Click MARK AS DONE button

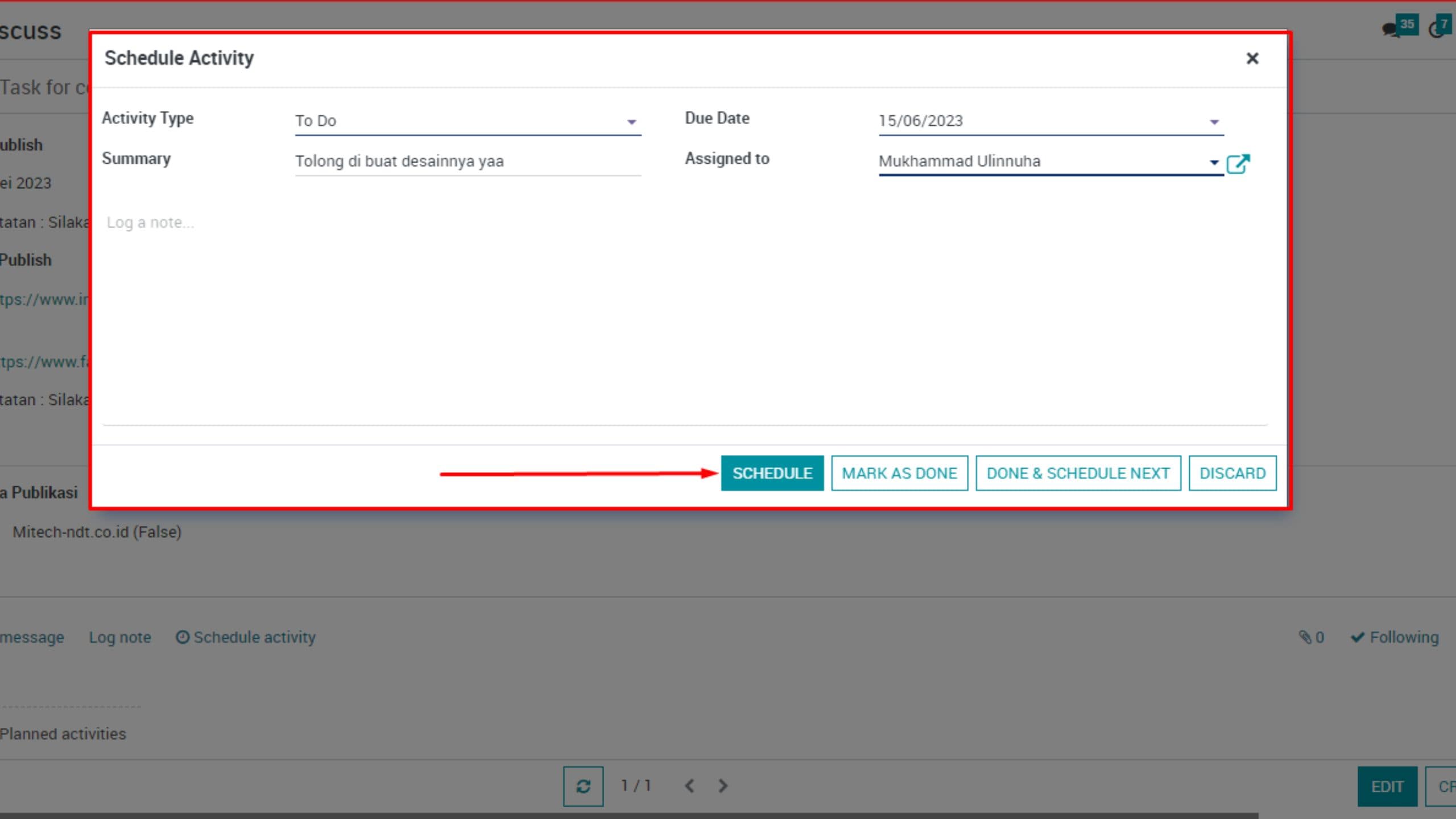(x=899, y=473)
